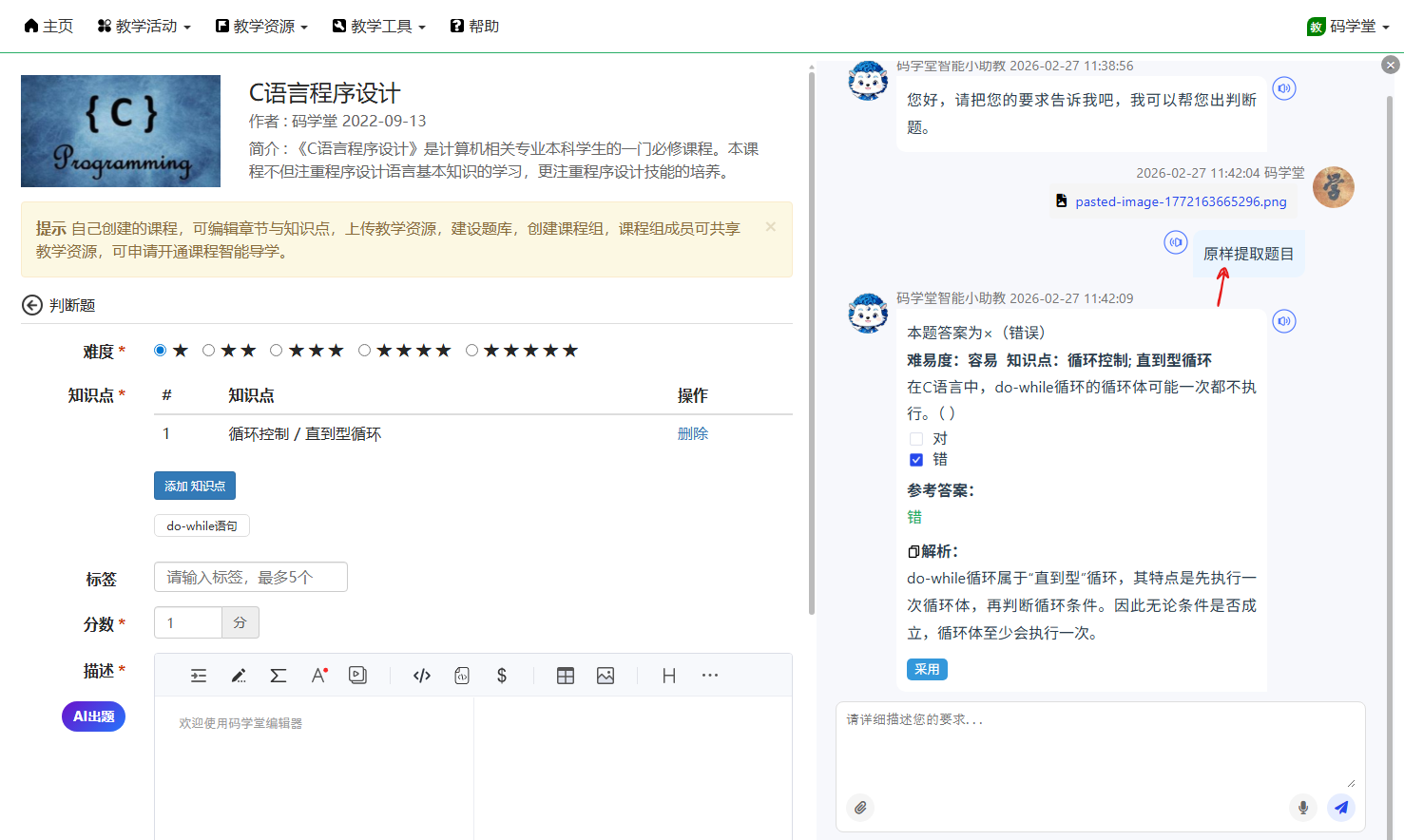This screenshot has width=1404, height=840.
Task: Open the 码学堂 user account dropdown
Action: point(1348,27)
